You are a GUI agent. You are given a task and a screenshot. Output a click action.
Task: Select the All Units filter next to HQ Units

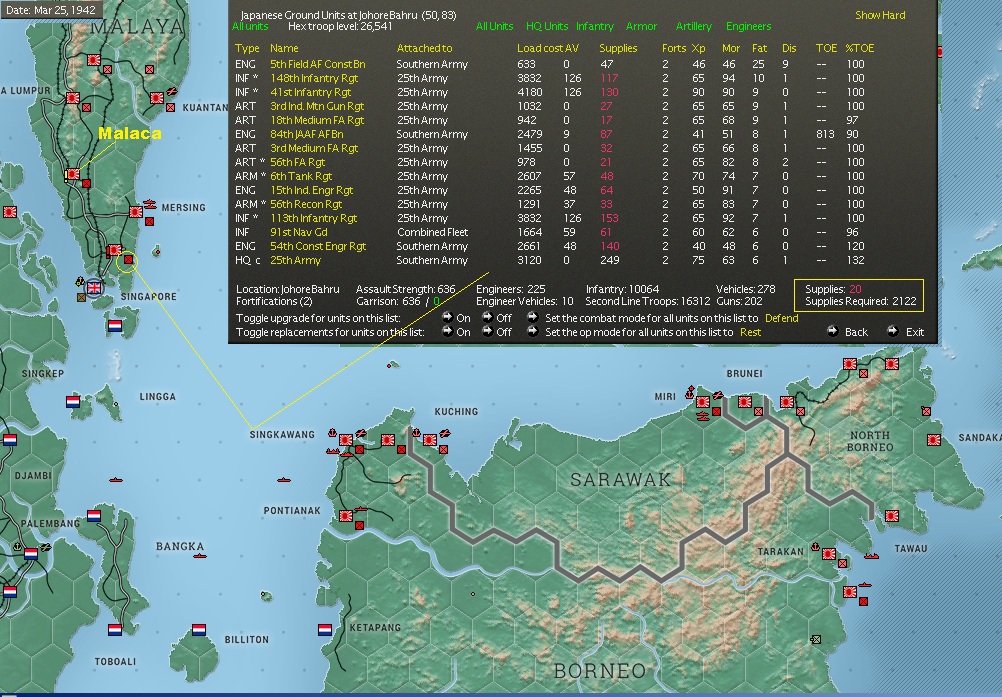(494, 26)
